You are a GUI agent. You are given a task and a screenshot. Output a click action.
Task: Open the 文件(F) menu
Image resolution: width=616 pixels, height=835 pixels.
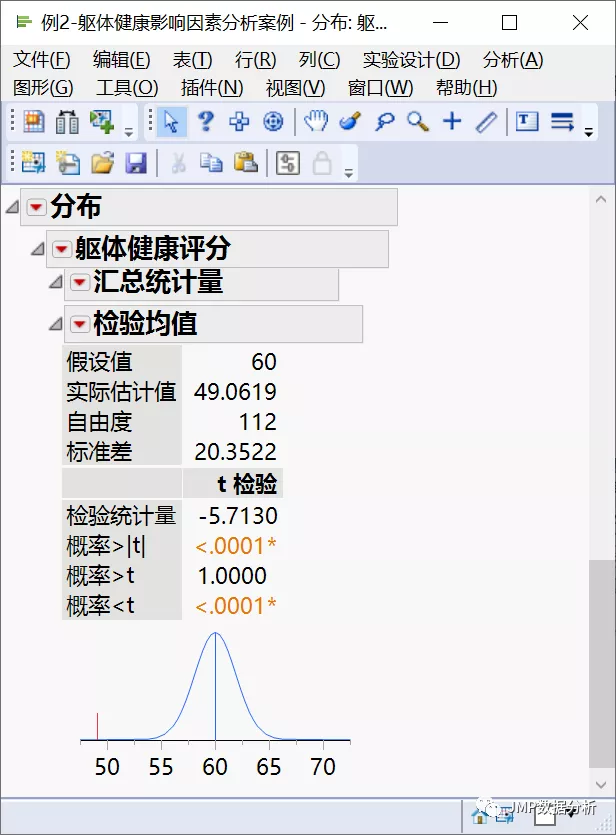click(x=42, y=60)
